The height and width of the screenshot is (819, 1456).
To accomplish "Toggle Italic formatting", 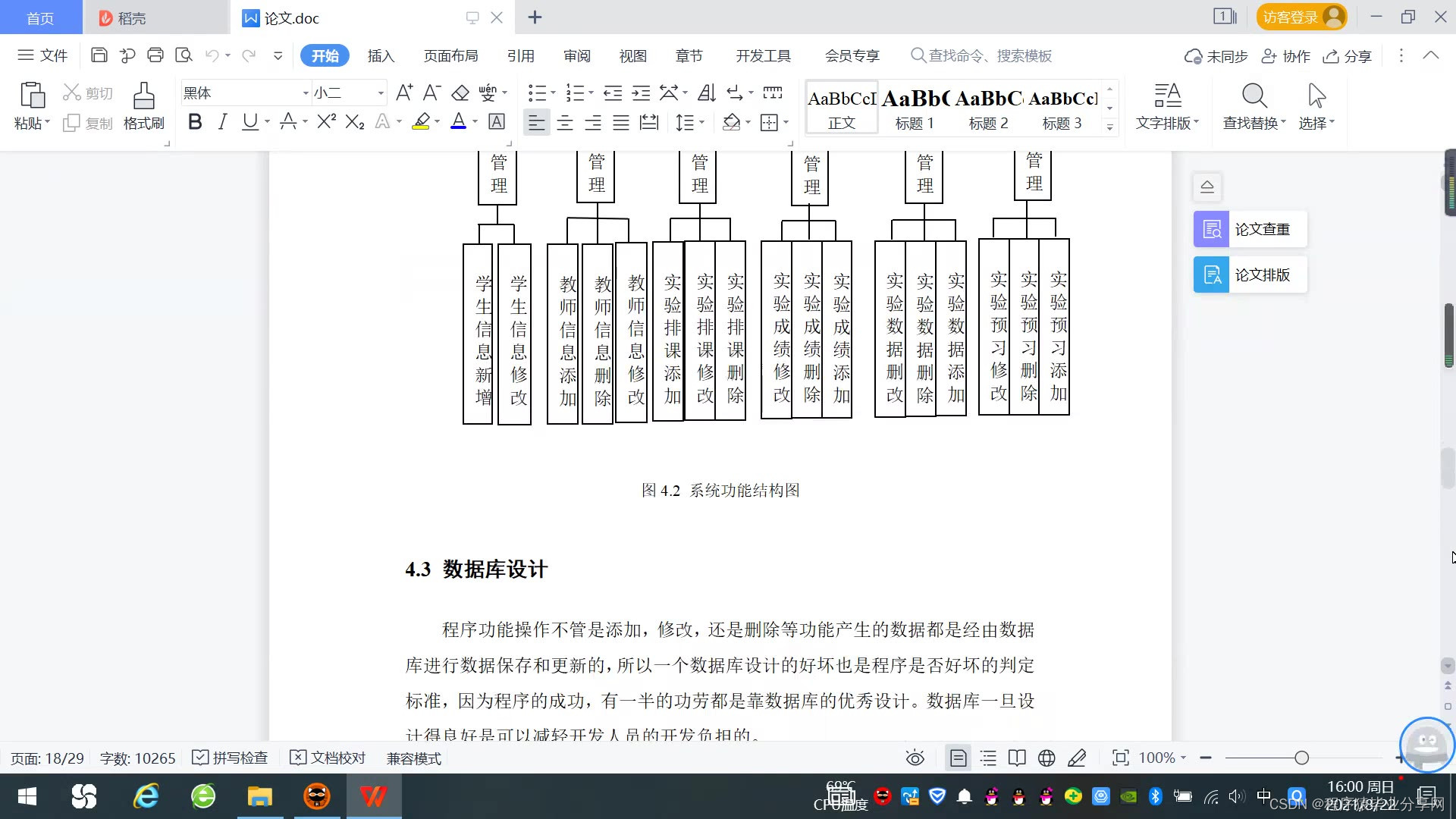I will pyautogui.click(x=222, y=122).
